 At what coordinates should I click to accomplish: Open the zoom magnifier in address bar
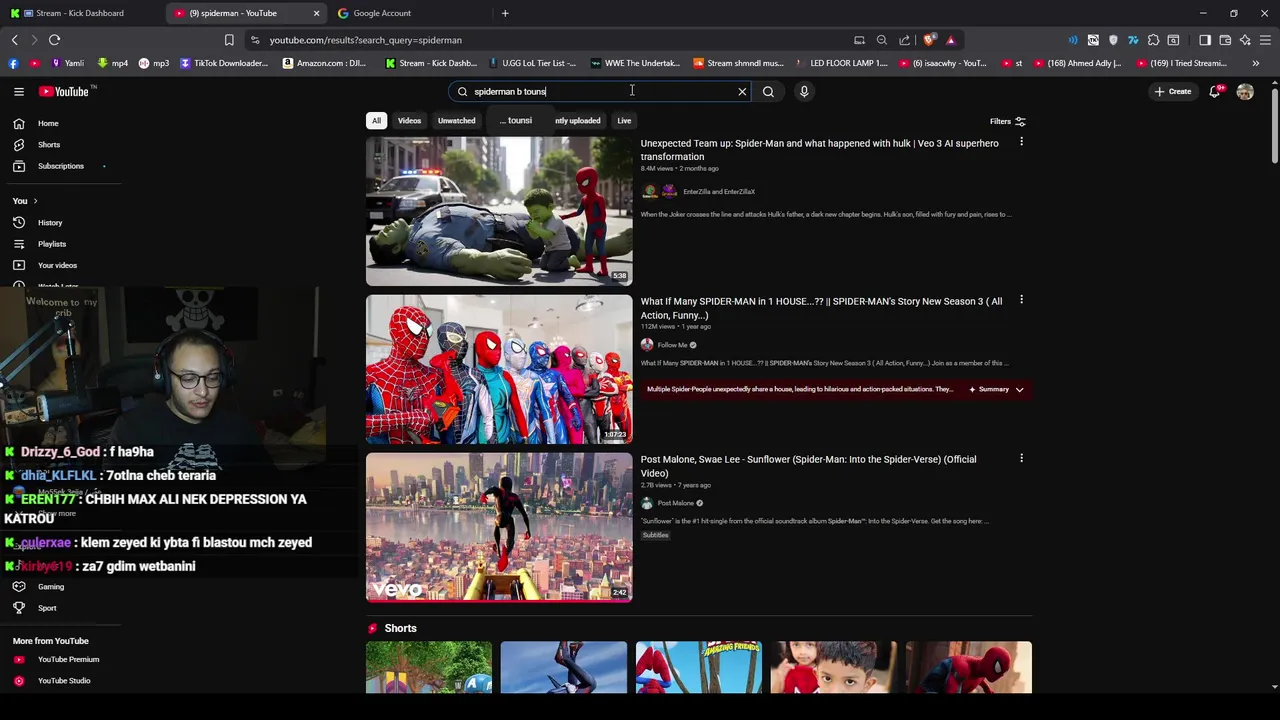pyautogui.click(x=881, y=40)
